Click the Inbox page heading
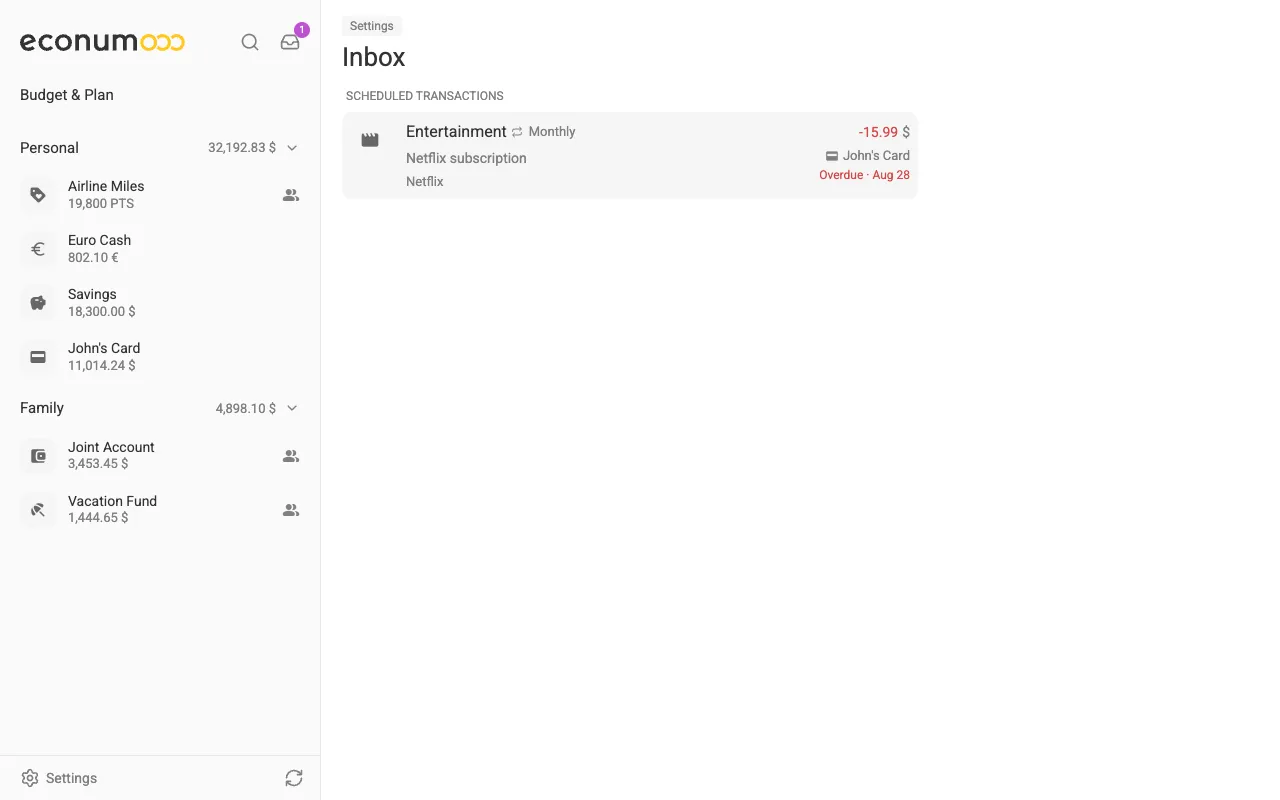1280x800 pixels. click(x=374, y=57)
